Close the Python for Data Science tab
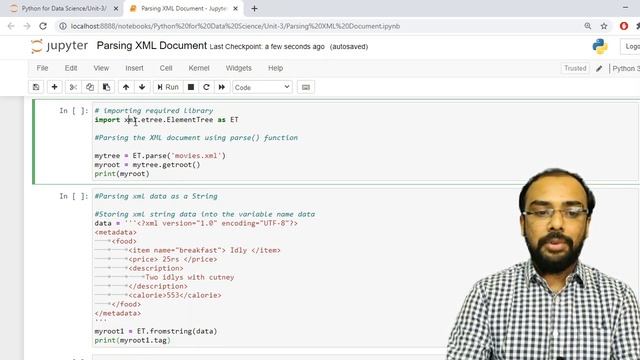 click(x=116, y=9)
